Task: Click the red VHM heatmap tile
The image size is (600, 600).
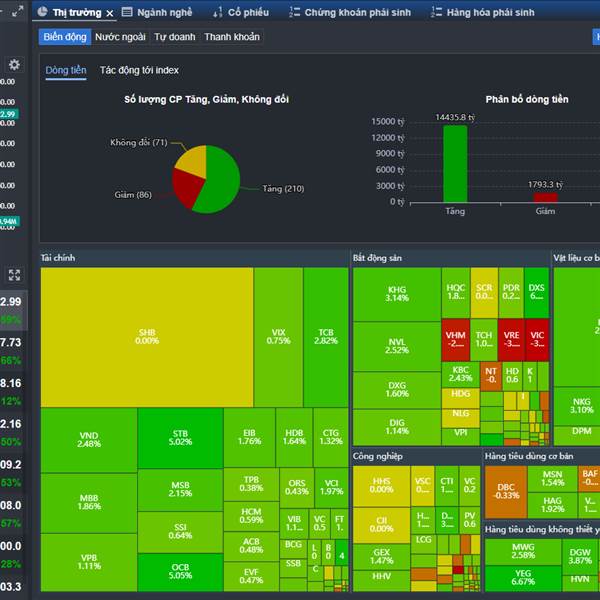Action: point(455,340)
